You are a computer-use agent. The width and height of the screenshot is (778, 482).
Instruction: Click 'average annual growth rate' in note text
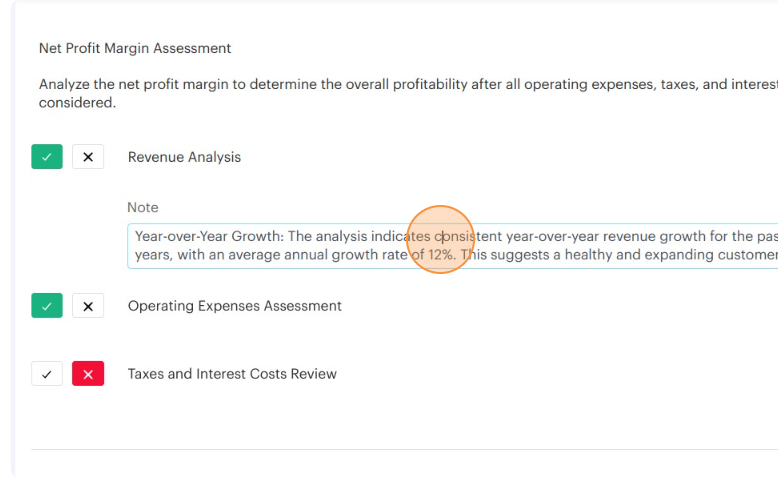click(320, 255)
